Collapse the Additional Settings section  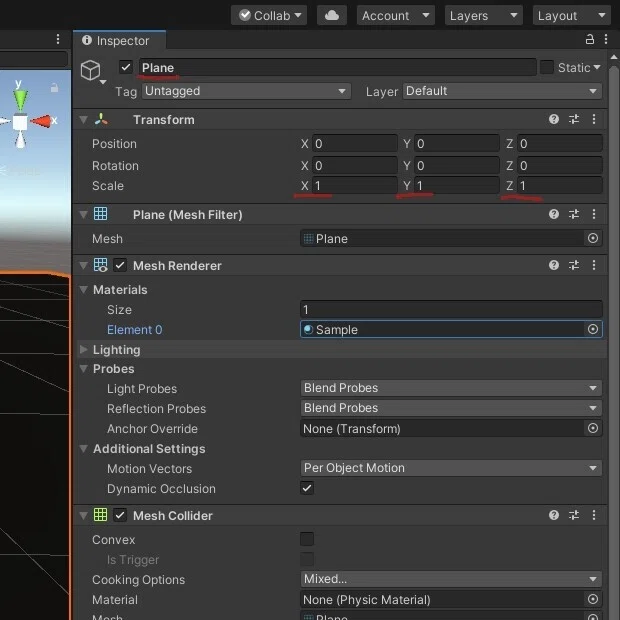tap(83, 449)
